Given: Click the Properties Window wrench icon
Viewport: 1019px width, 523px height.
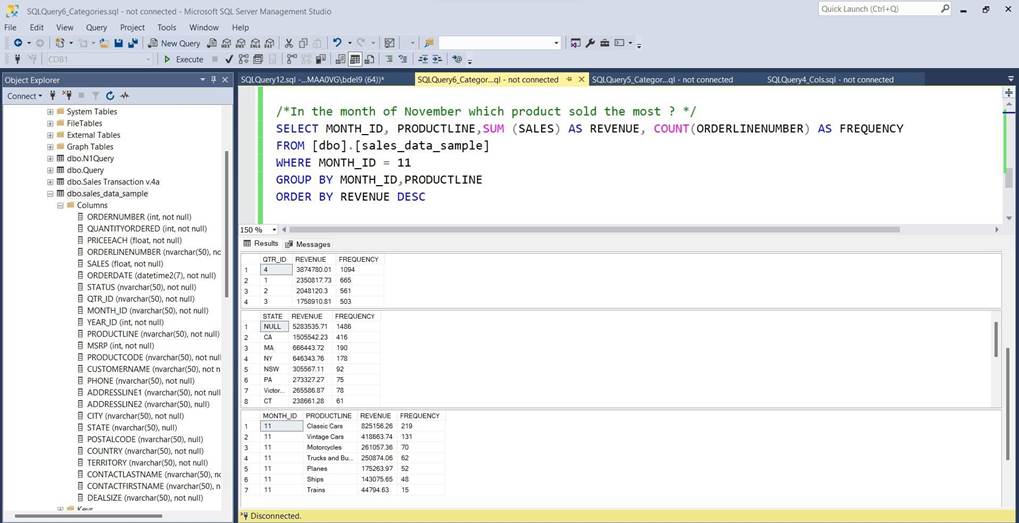Looking at the screenshot, I should (x=590, y=43).
